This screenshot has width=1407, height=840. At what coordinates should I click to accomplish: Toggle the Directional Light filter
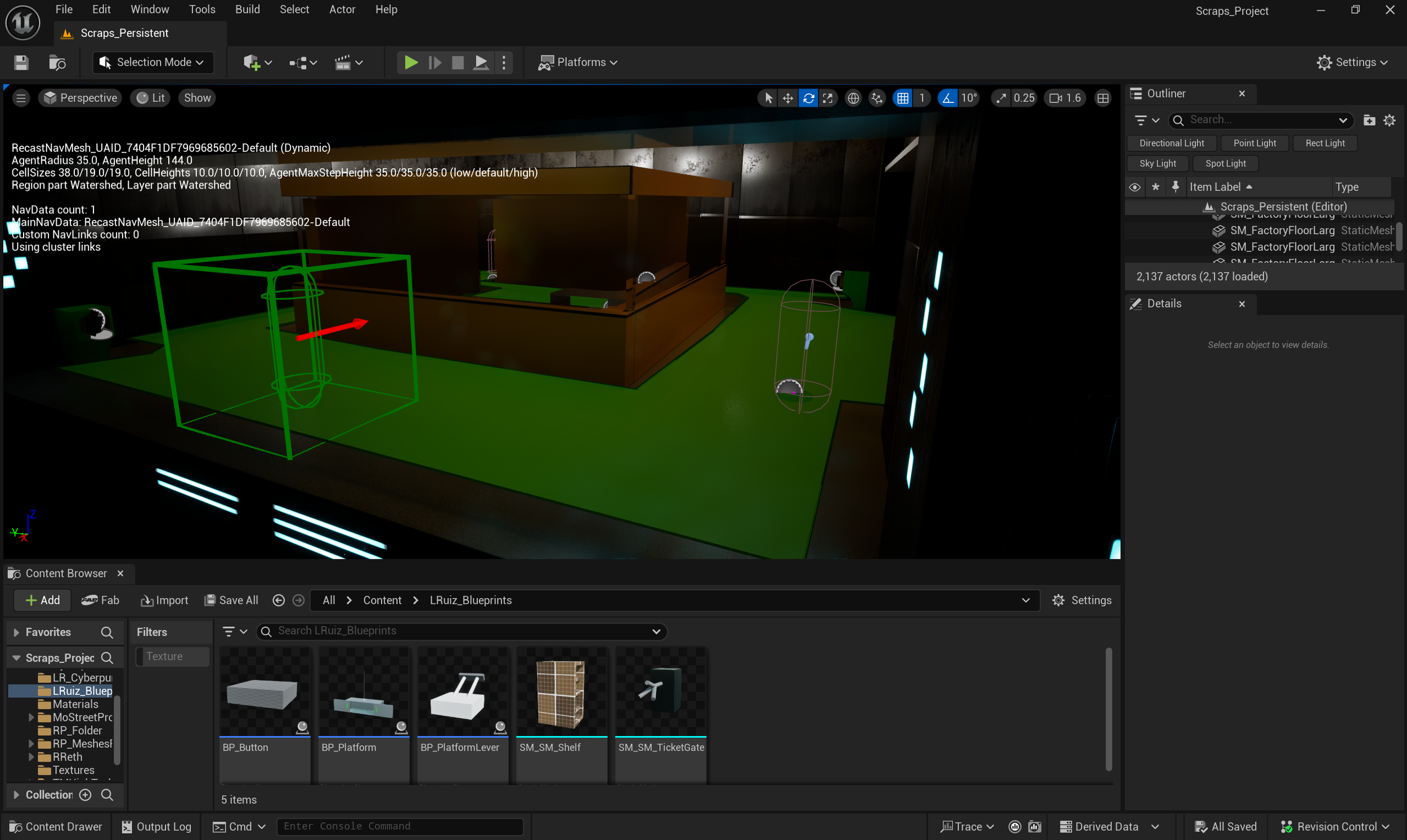pos(1171,143)
